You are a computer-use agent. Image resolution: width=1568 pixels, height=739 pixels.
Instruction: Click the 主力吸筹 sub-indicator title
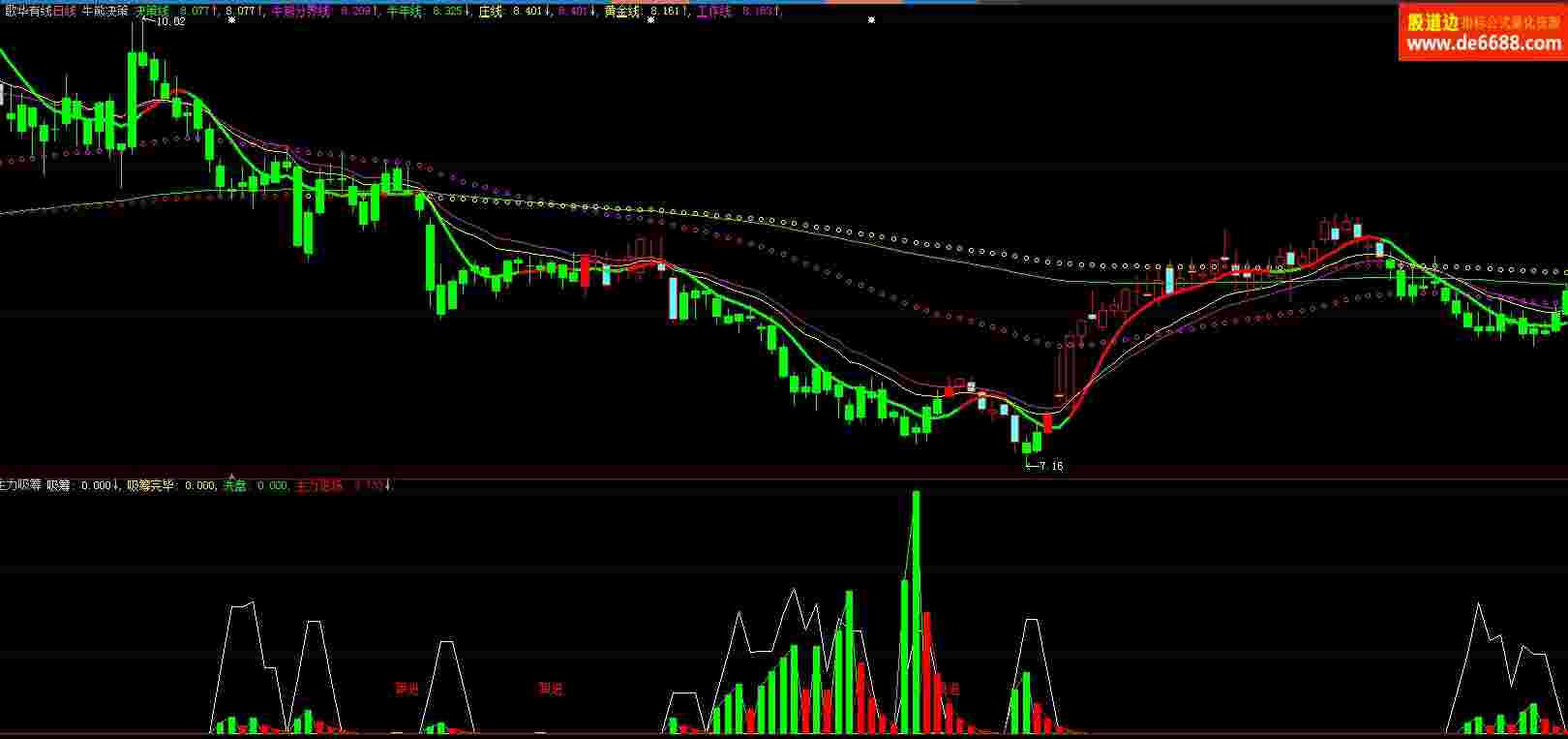(20, 485)
